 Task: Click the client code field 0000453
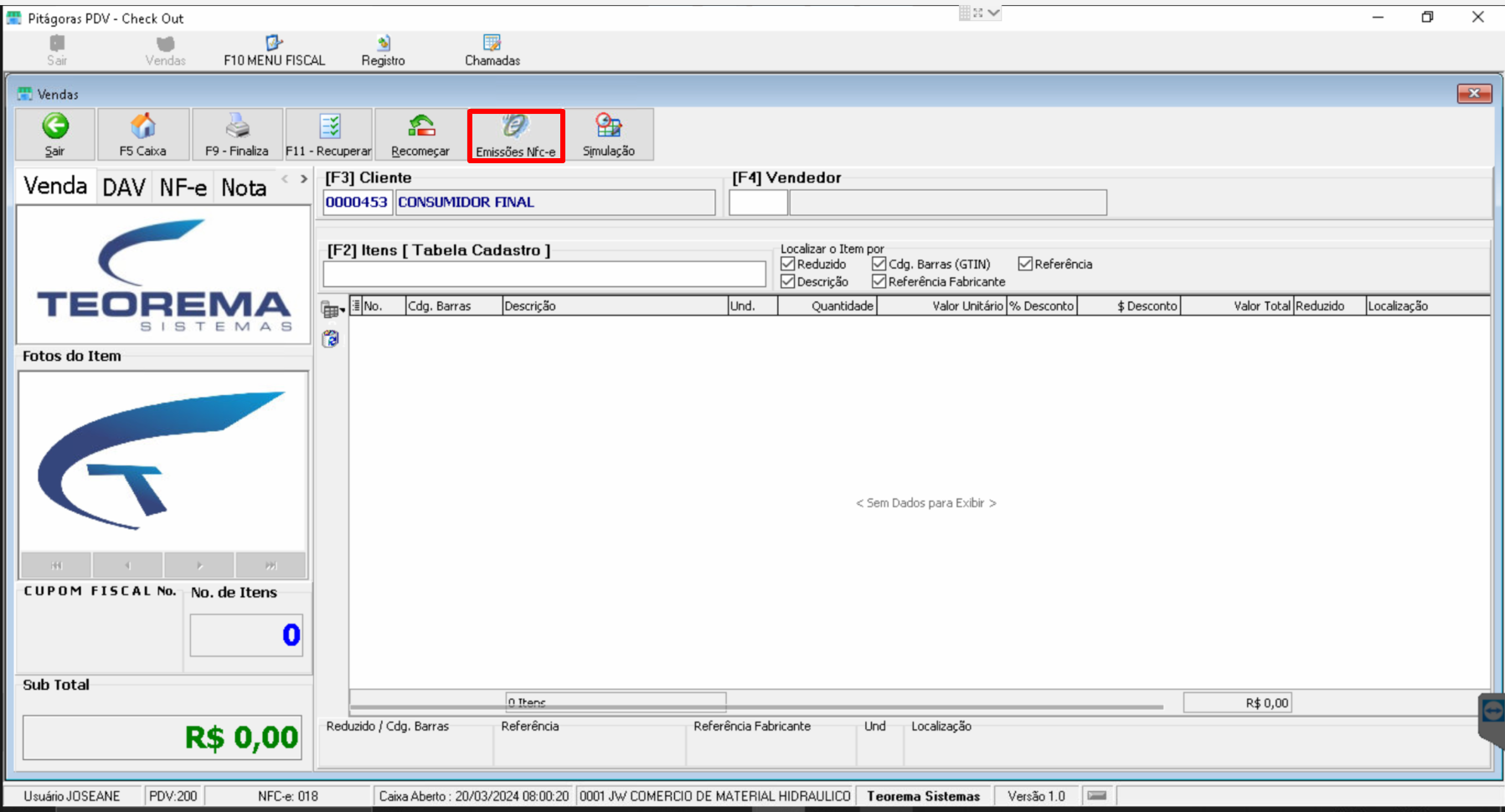[358, 202]
